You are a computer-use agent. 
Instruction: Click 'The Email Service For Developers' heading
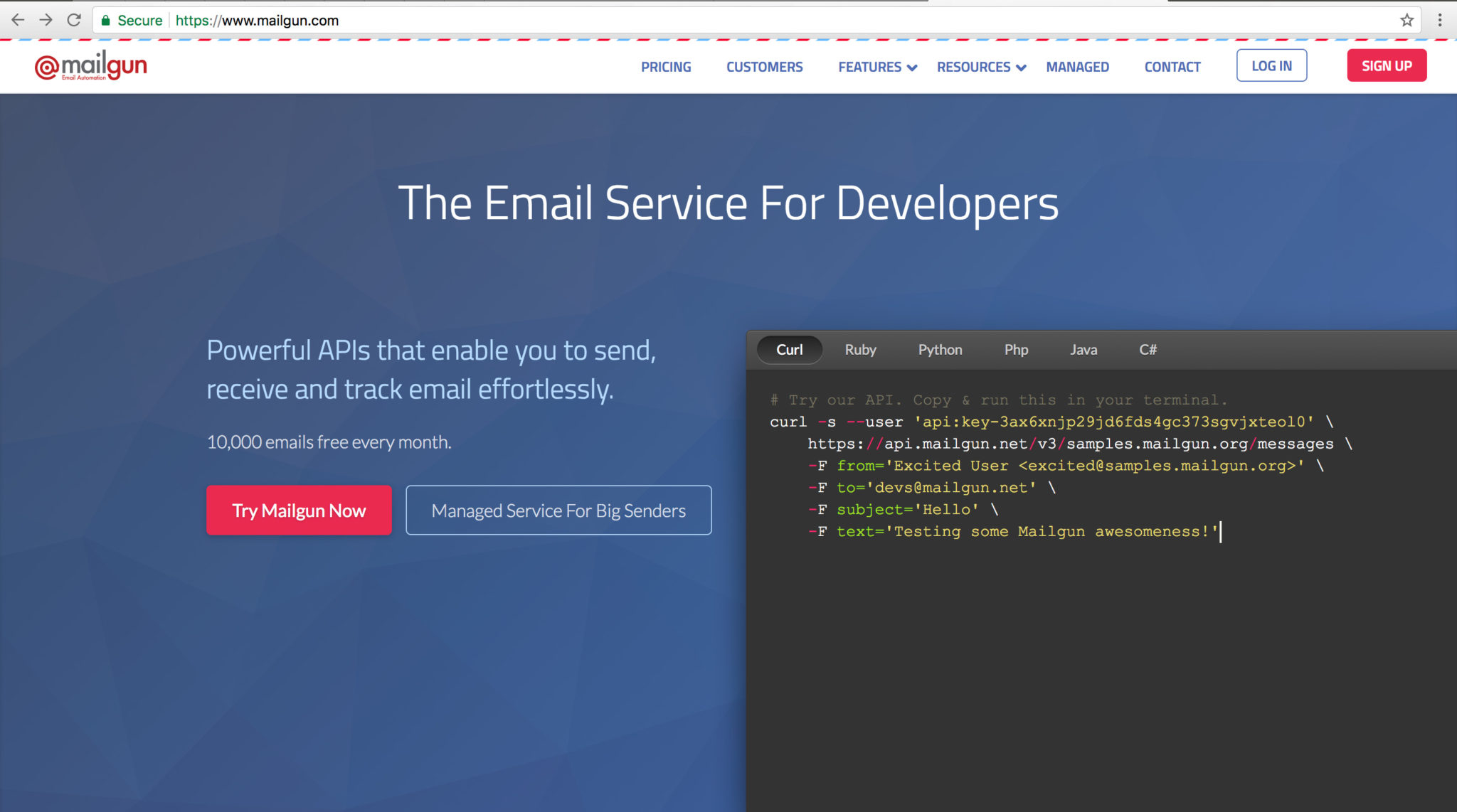pyautogui.click(x=728, y=203)
